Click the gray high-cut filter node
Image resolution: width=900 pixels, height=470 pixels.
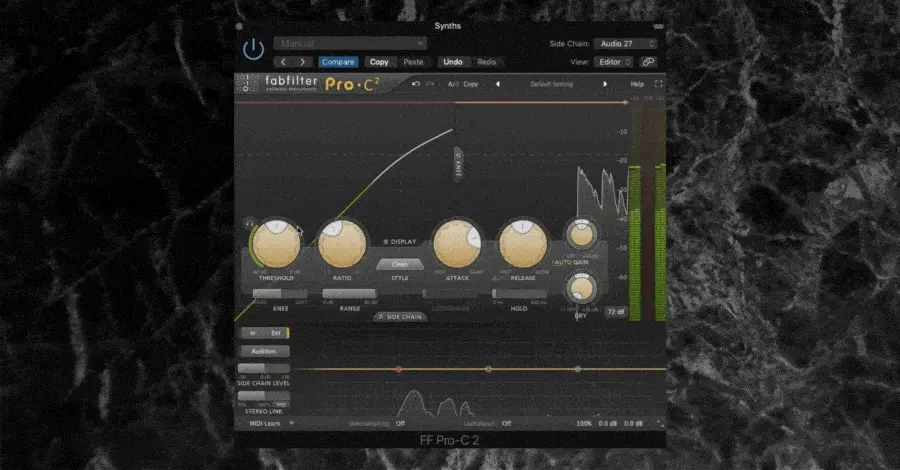pyautogui.click(x=578, y=369)
